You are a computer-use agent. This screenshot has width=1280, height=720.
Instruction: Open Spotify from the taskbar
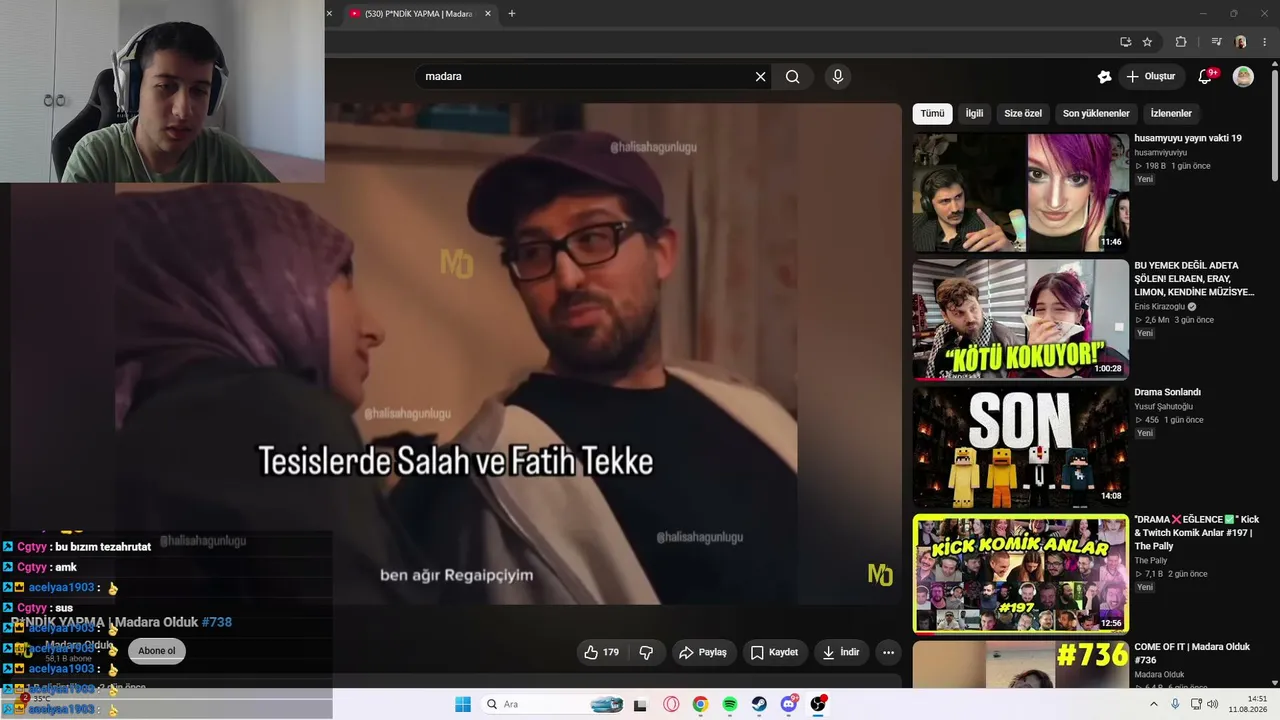point(730,704)
